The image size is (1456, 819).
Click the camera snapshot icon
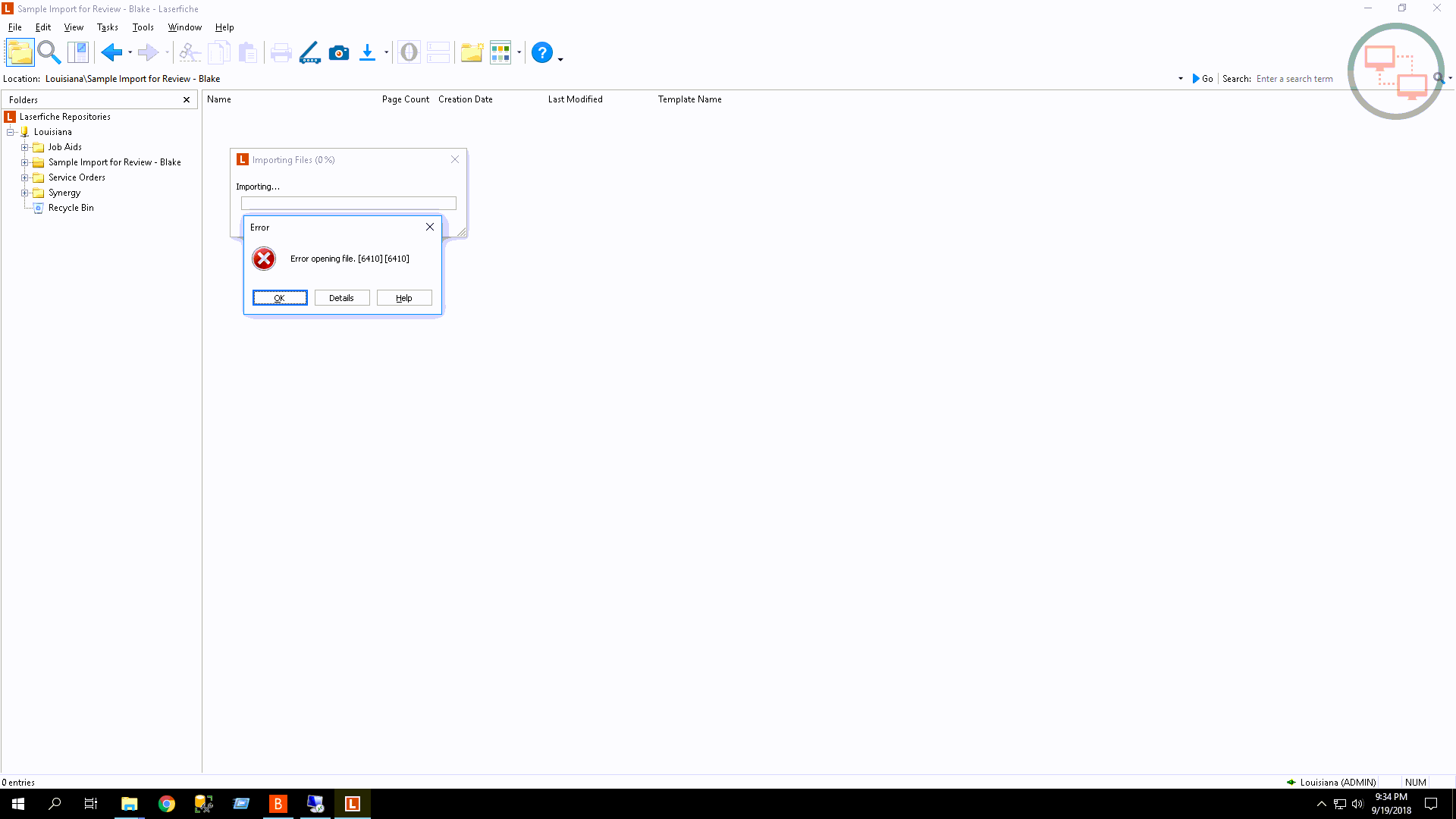[x=339, y=52]
